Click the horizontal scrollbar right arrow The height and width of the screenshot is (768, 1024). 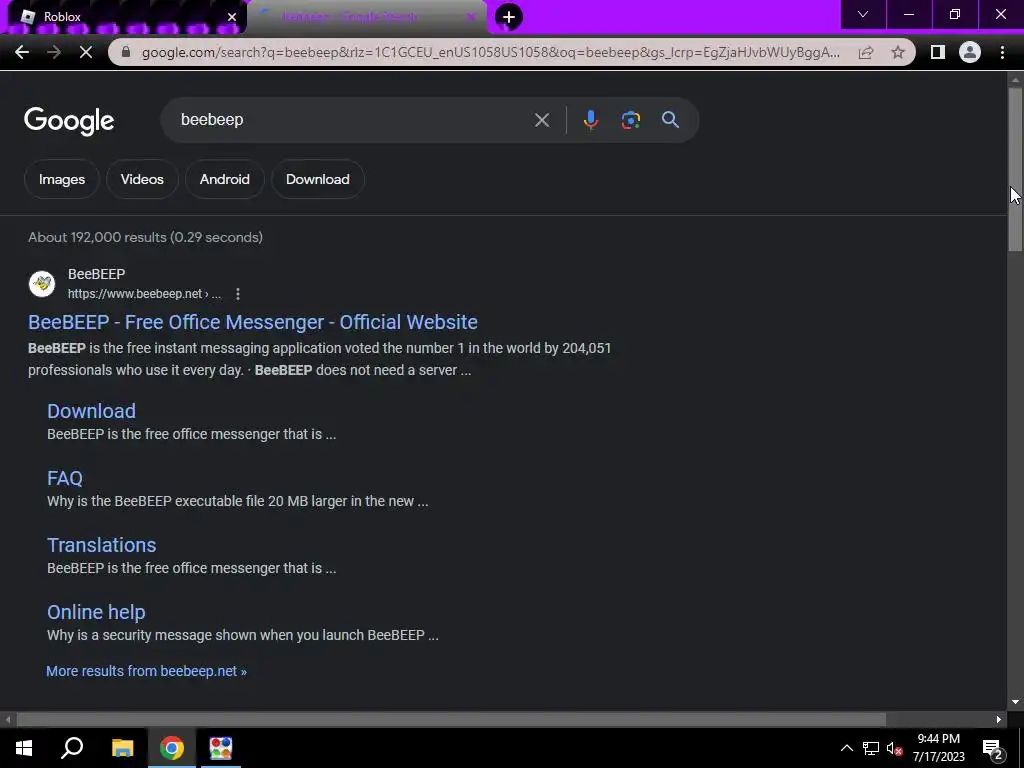click(x=999, y=720)
